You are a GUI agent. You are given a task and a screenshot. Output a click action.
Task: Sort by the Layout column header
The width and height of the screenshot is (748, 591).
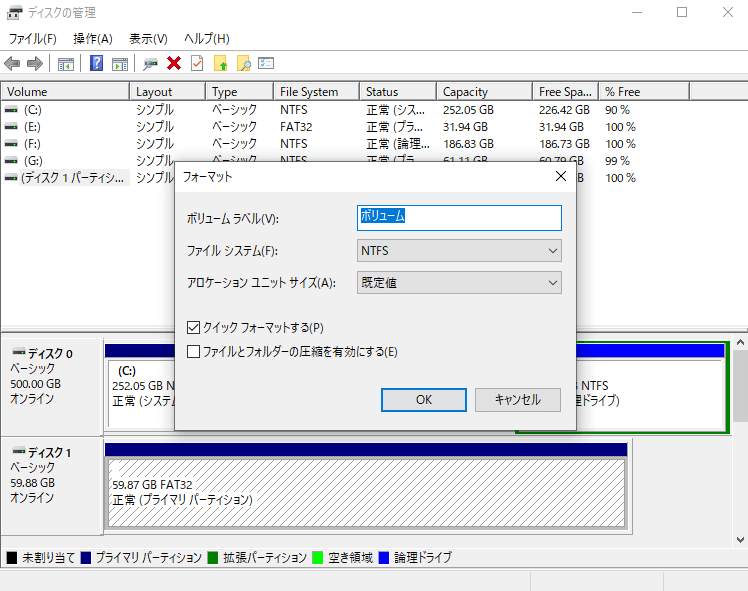click(167, 92)
